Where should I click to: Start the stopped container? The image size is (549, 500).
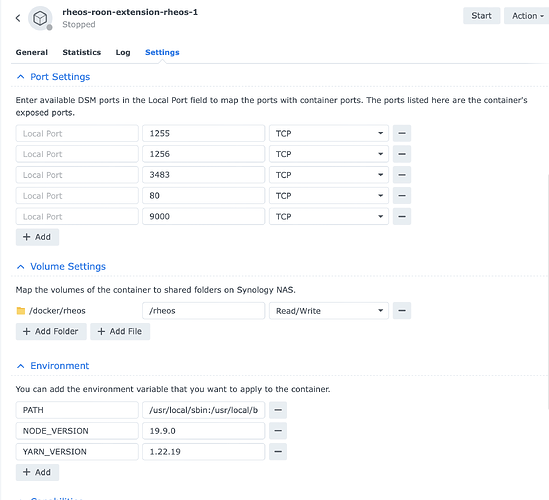click(x=481, y=16)
